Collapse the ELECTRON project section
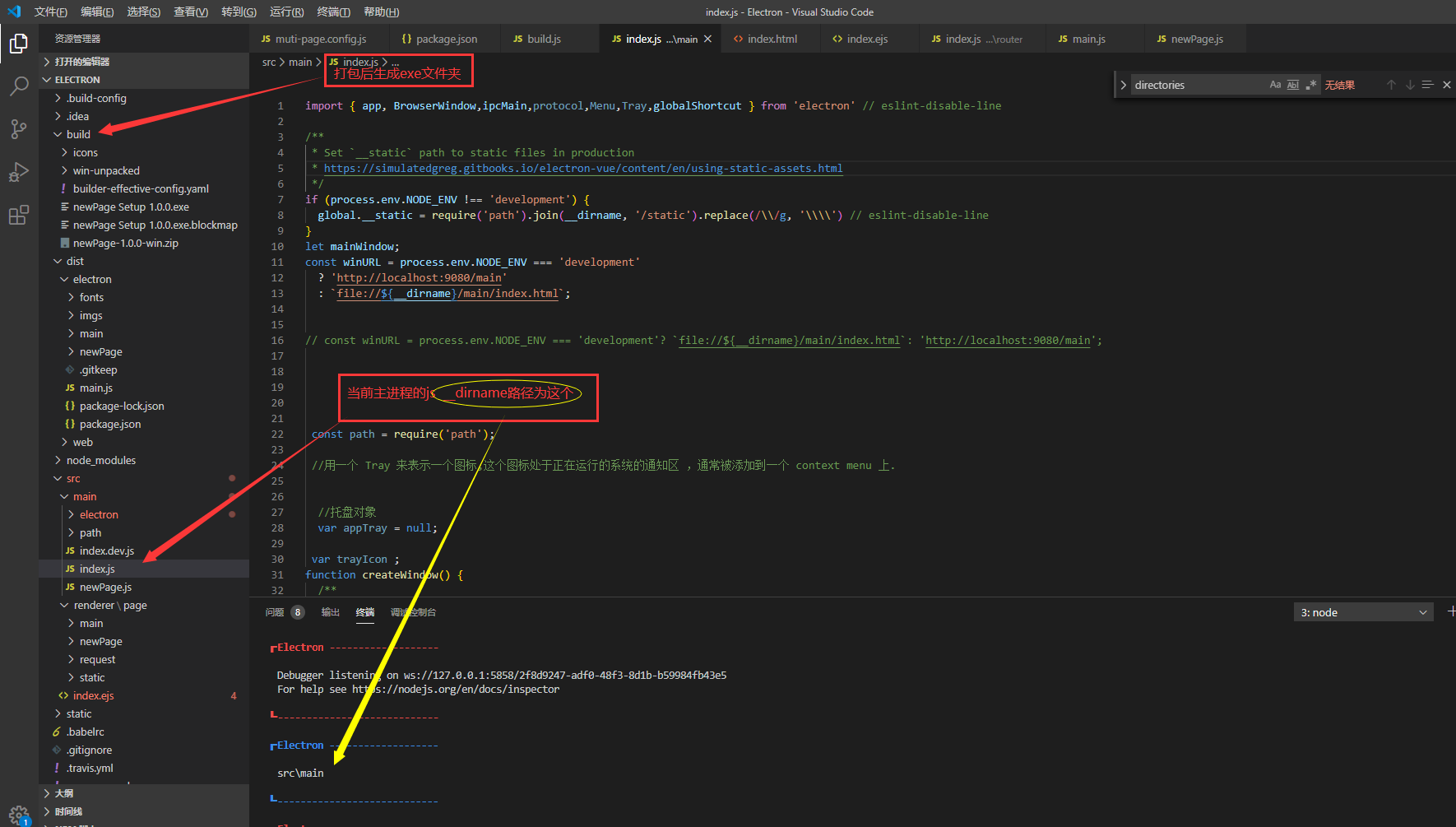This screenshot has width=1456, height=827. pyautogui.click(x=144, y=80)
